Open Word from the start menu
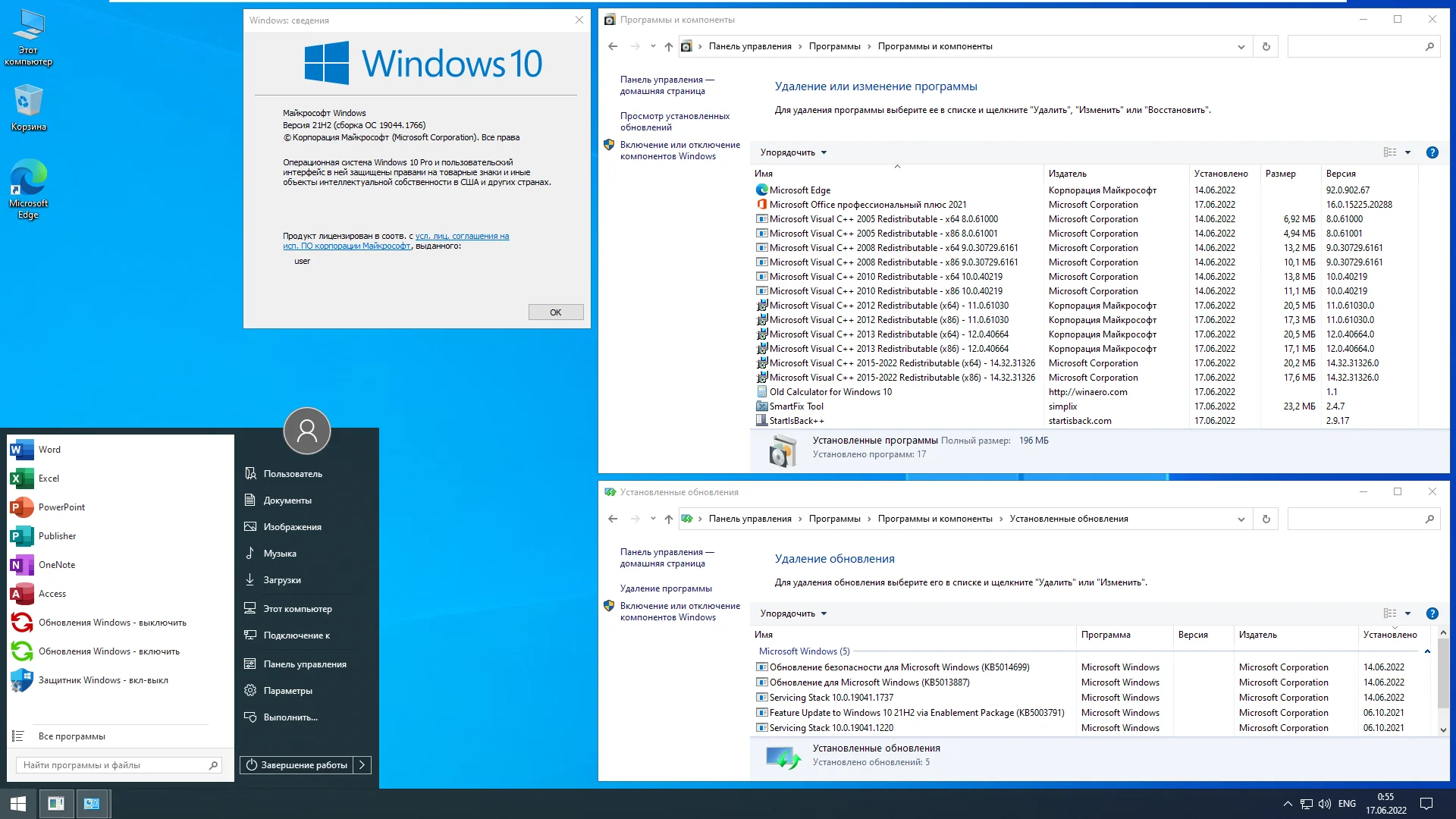The height and width of the screenshot is (819, 1456). pos(49,450)
